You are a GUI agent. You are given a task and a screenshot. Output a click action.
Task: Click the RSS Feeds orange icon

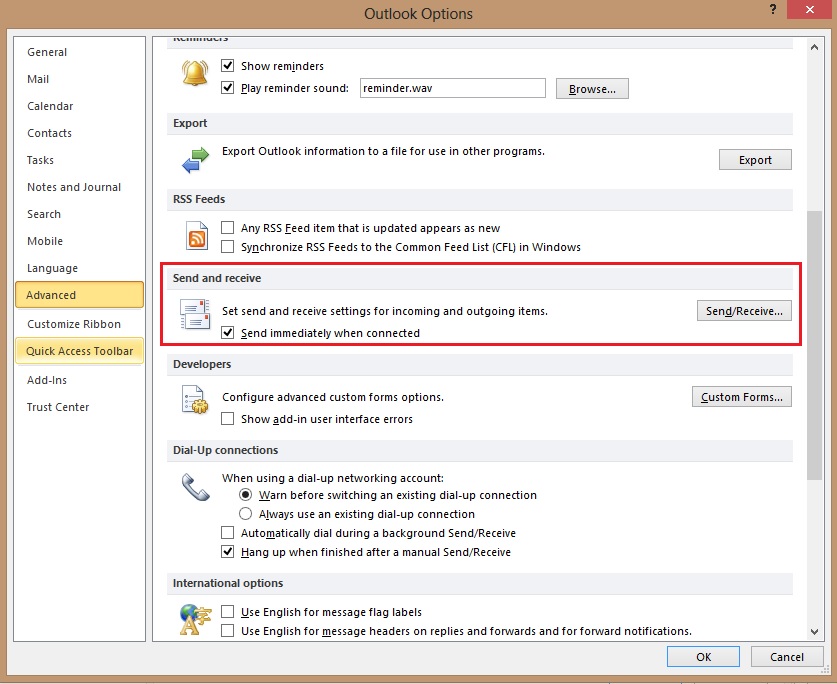point(196,235)
